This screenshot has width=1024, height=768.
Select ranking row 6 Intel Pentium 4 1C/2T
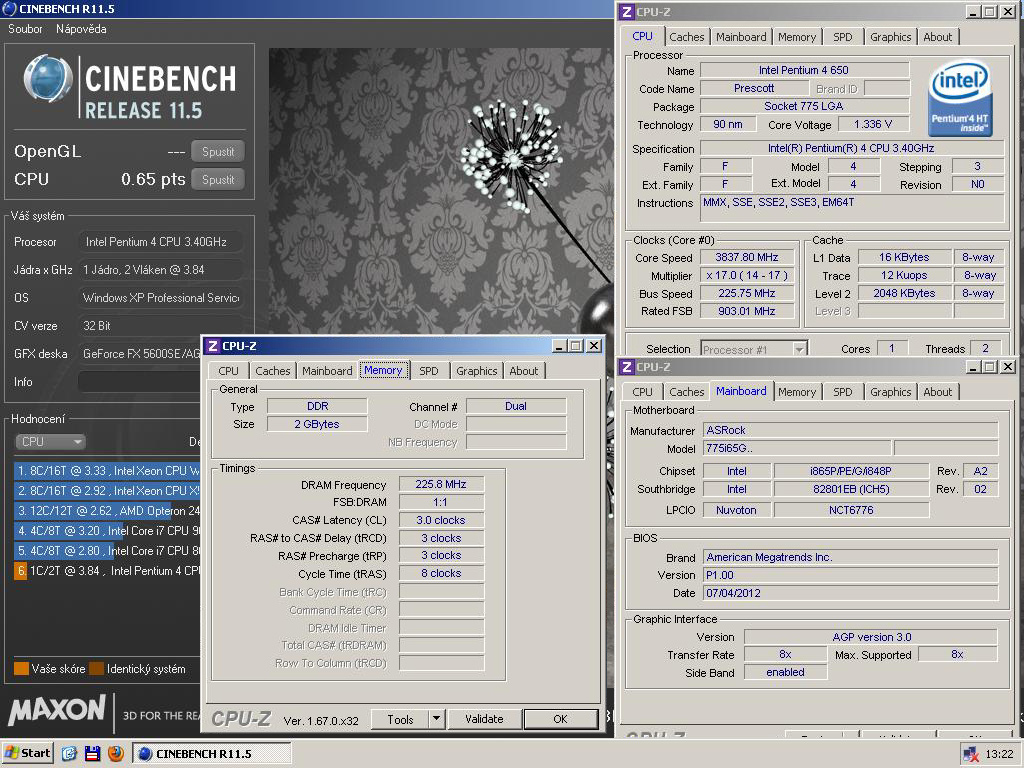tap(106, 571)
